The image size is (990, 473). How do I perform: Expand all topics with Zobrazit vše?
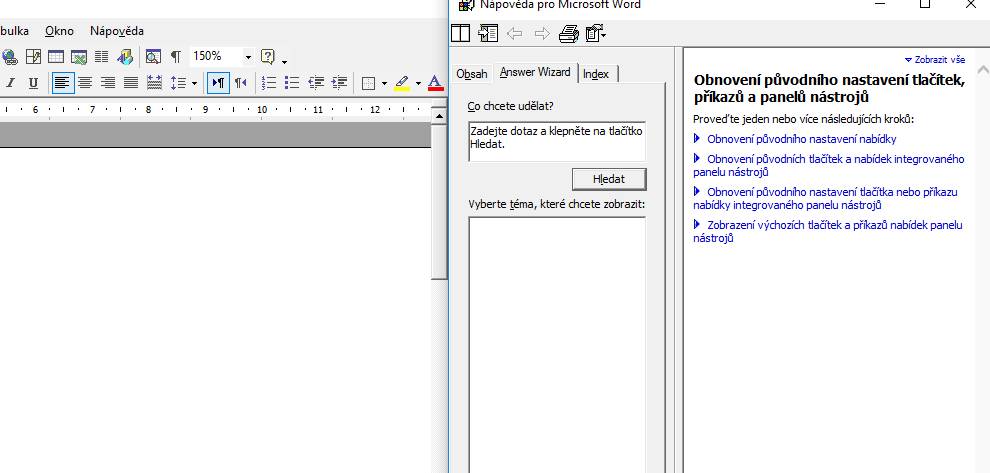pos(934,60)
